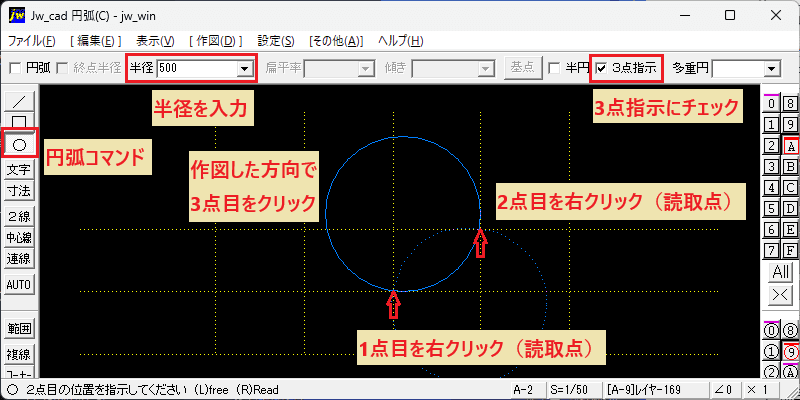Minimize the Jw_cad window
The image size is (800, 400).
(686, 16)
